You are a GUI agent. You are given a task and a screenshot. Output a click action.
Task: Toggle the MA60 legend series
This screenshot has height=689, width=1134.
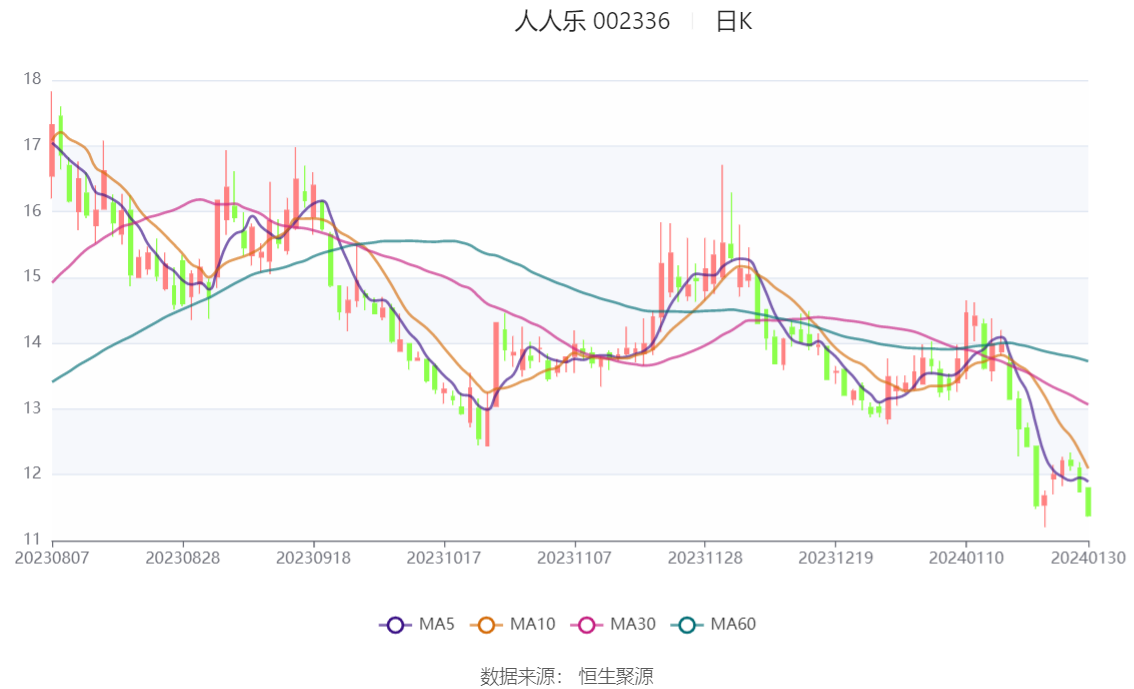(714, 625)
